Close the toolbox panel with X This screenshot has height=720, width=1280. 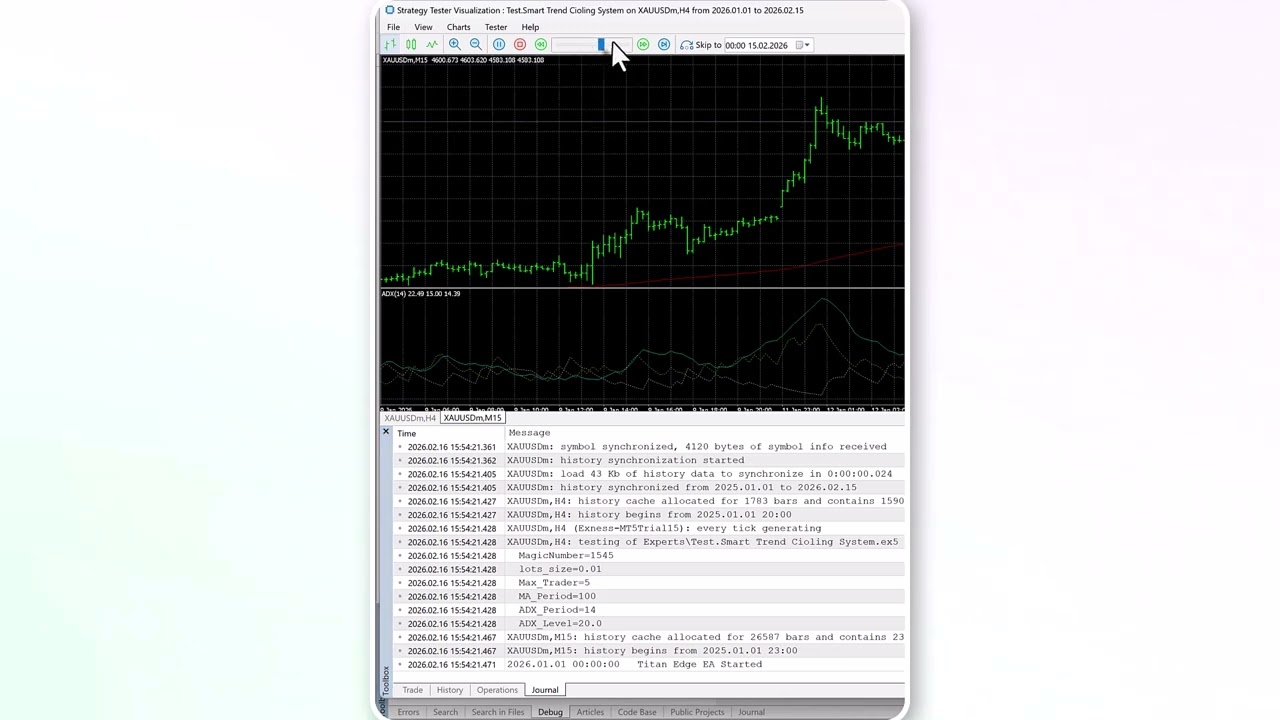(386, 431)
